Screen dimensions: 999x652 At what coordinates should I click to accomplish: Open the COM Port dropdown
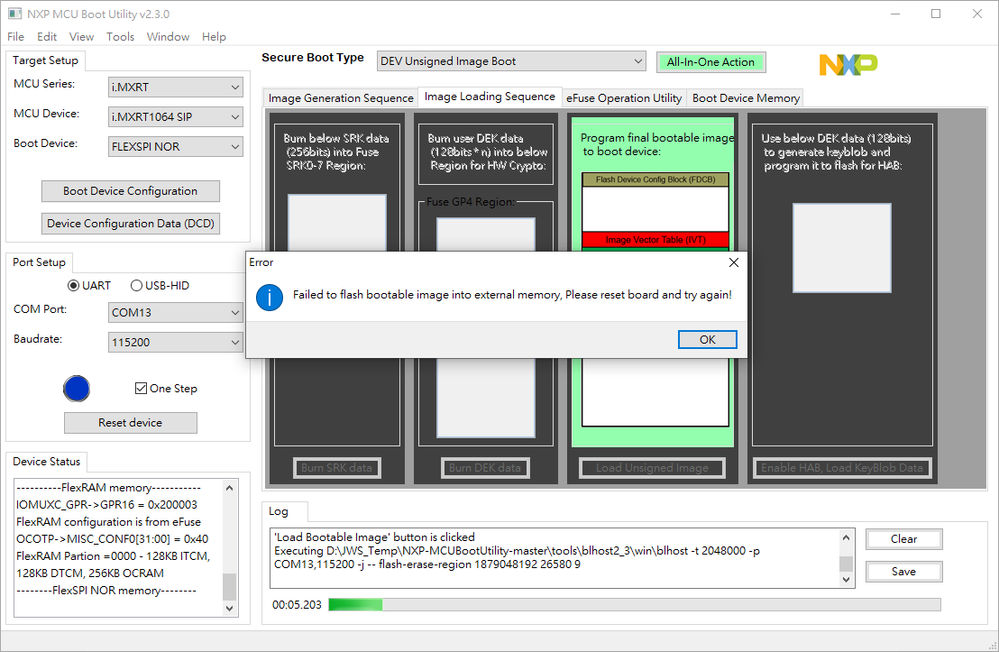pos(175,312)
